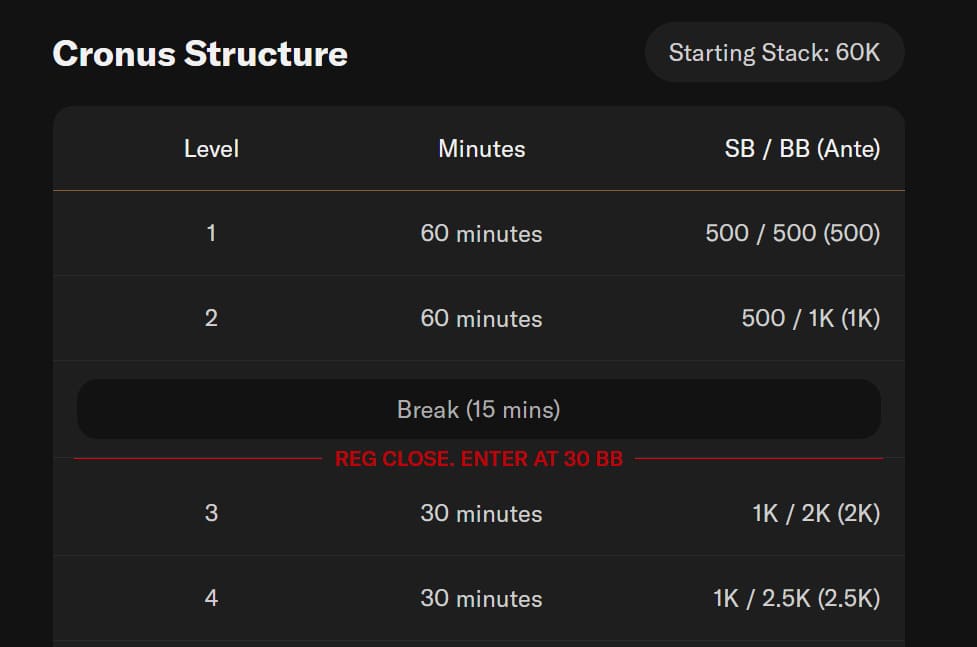
Task: Select the 1K / 2K (2K) blinds value
Action: pos(816,513)
